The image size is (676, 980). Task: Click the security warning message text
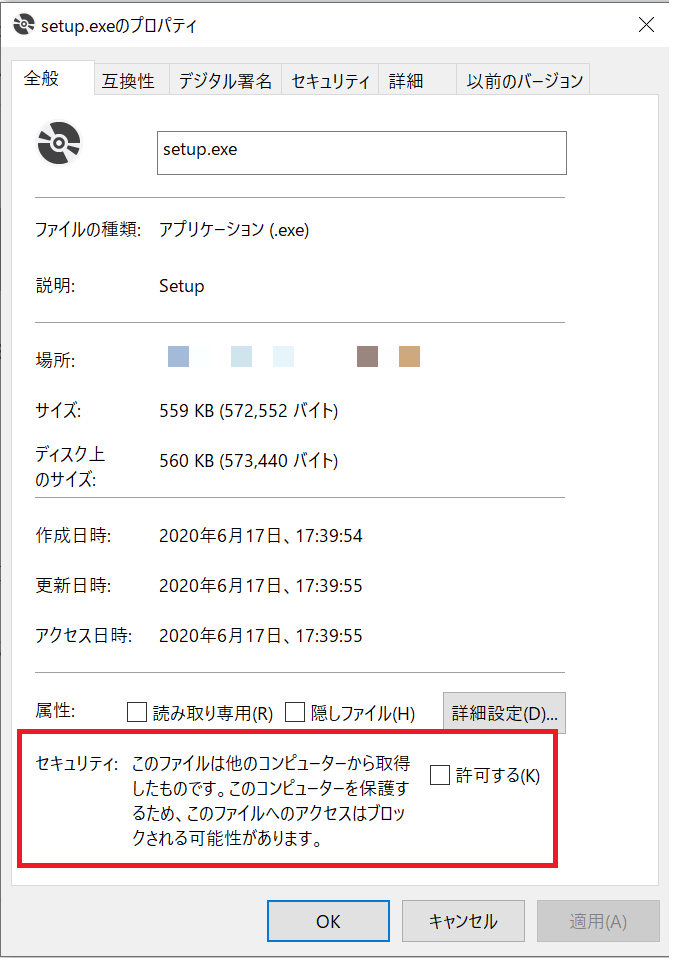click(271, 801)
